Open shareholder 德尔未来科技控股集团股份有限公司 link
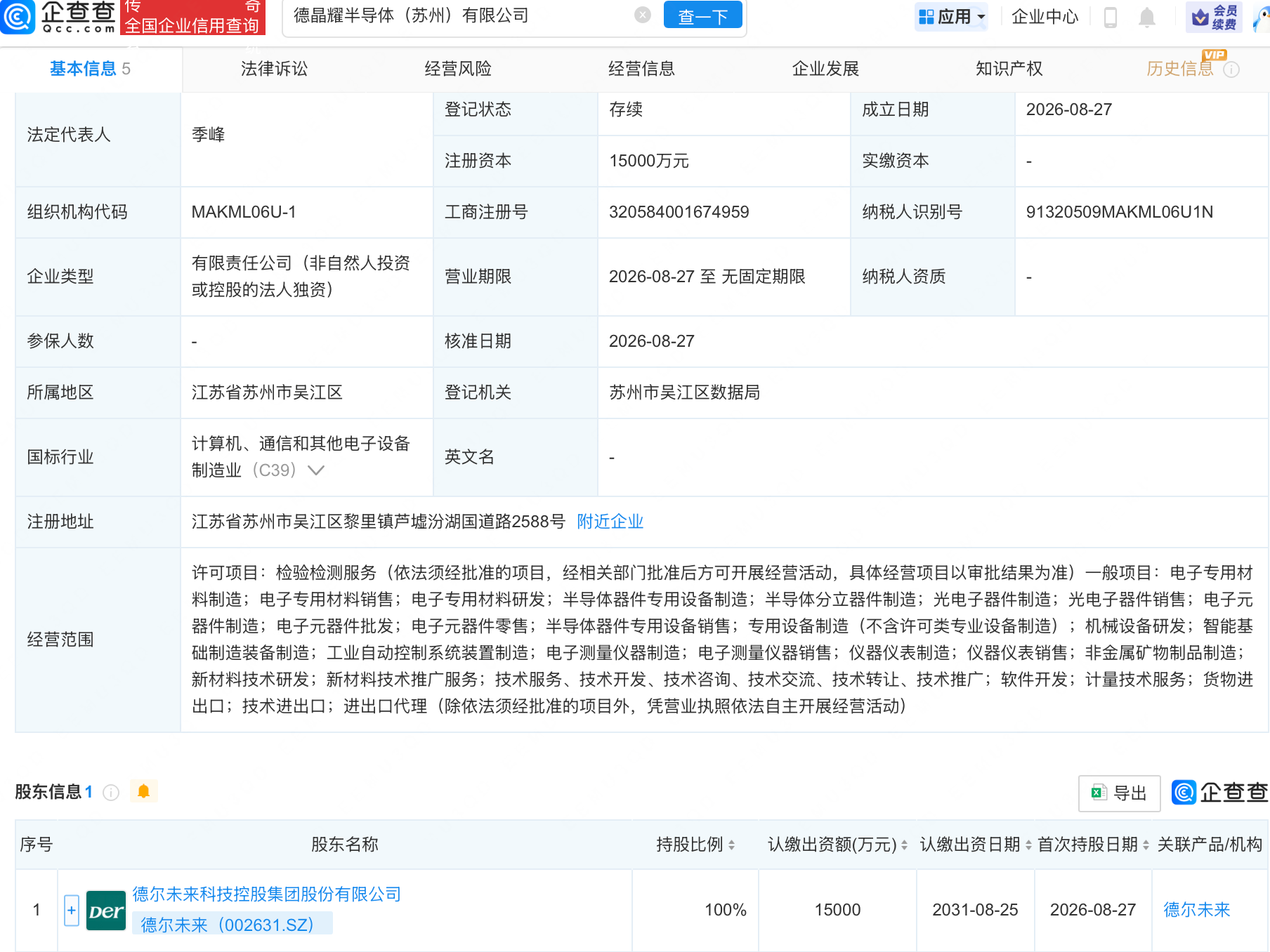The image size is (1270, 952). click(x=267, y=894)
